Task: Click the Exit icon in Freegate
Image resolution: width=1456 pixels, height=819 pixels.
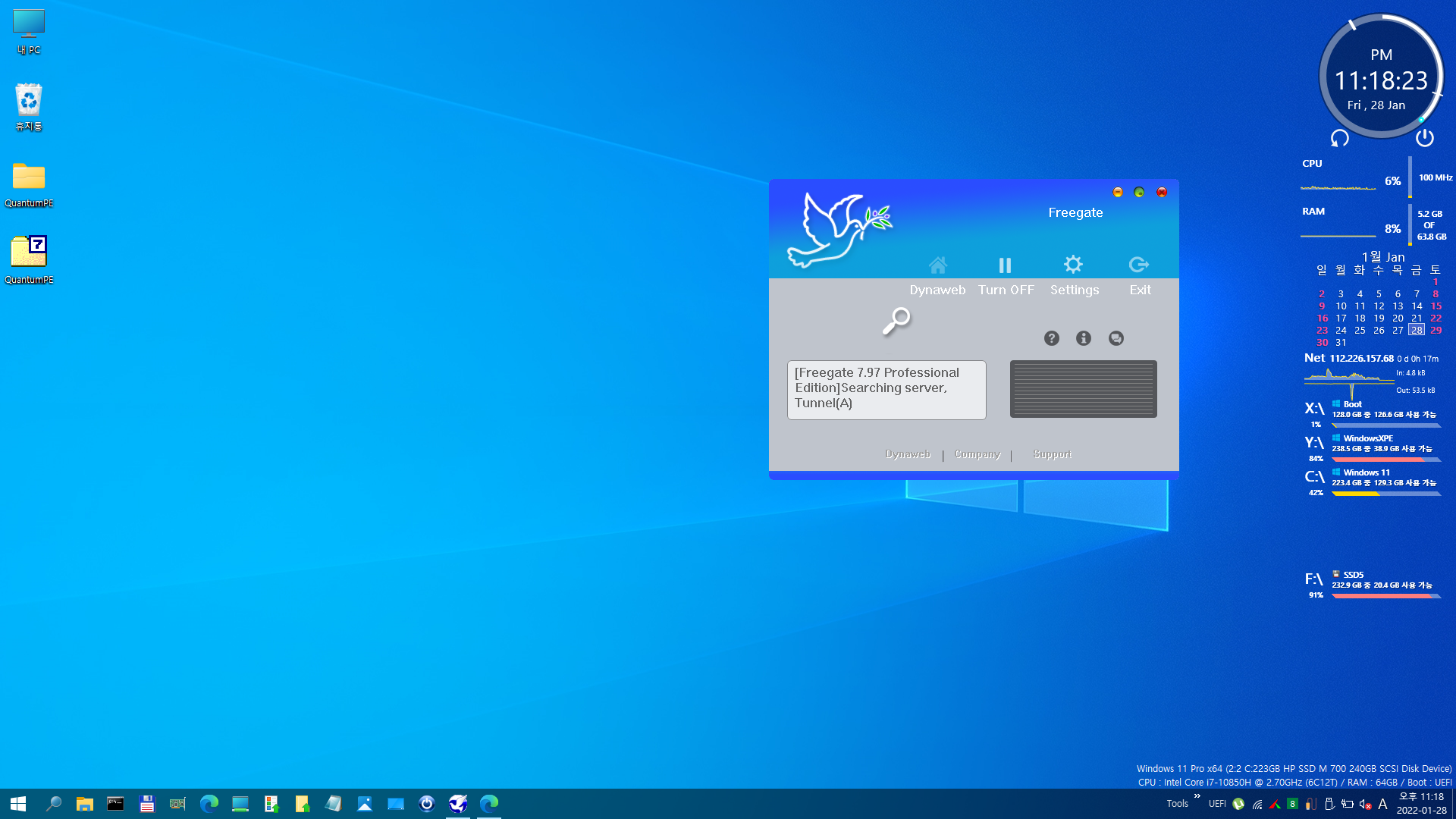Action: coord(1139,265)
